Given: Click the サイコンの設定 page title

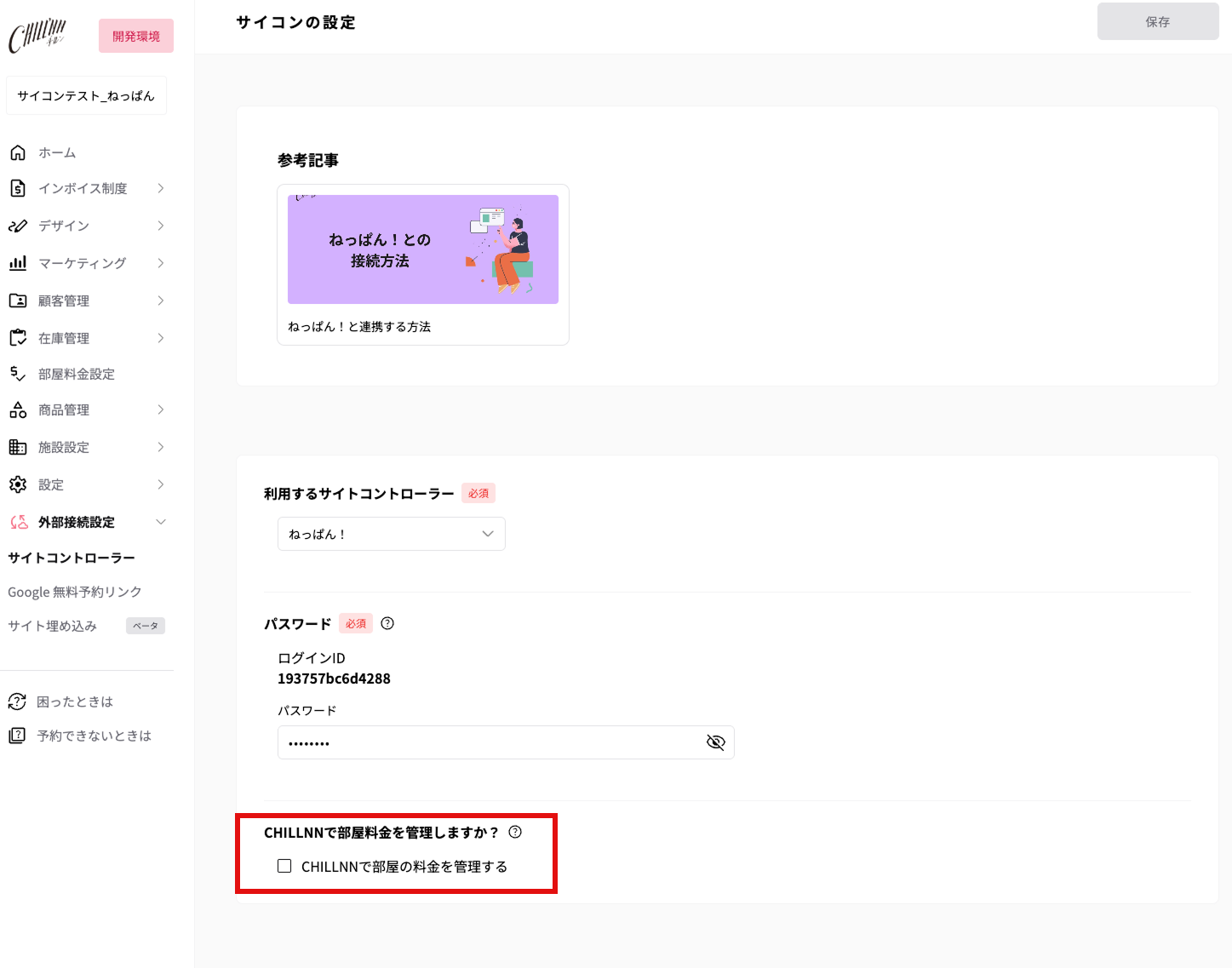Looking at the screenshot, I should click(296, 22).
